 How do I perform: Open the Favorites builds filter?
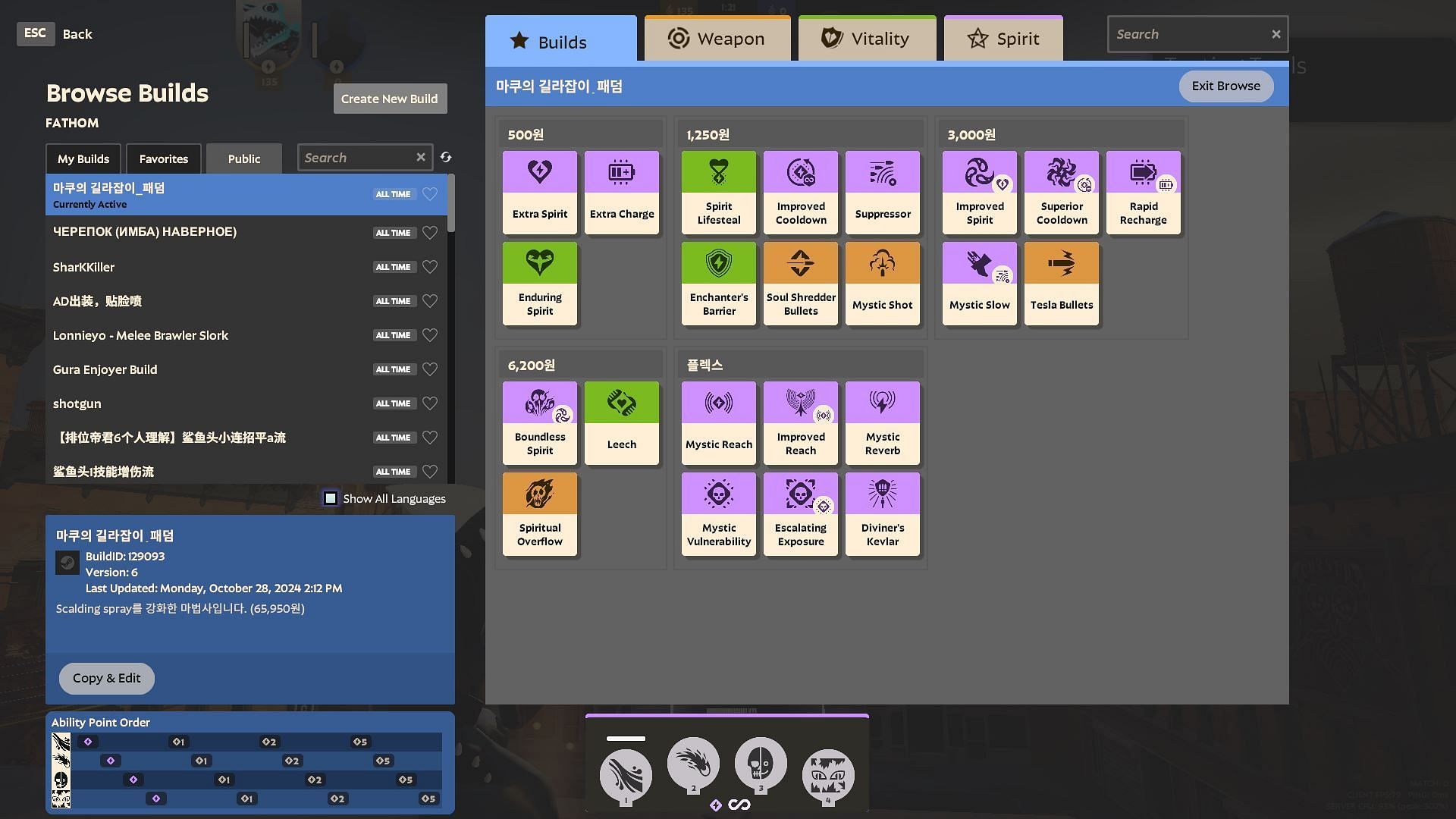(x=162, y=158)
